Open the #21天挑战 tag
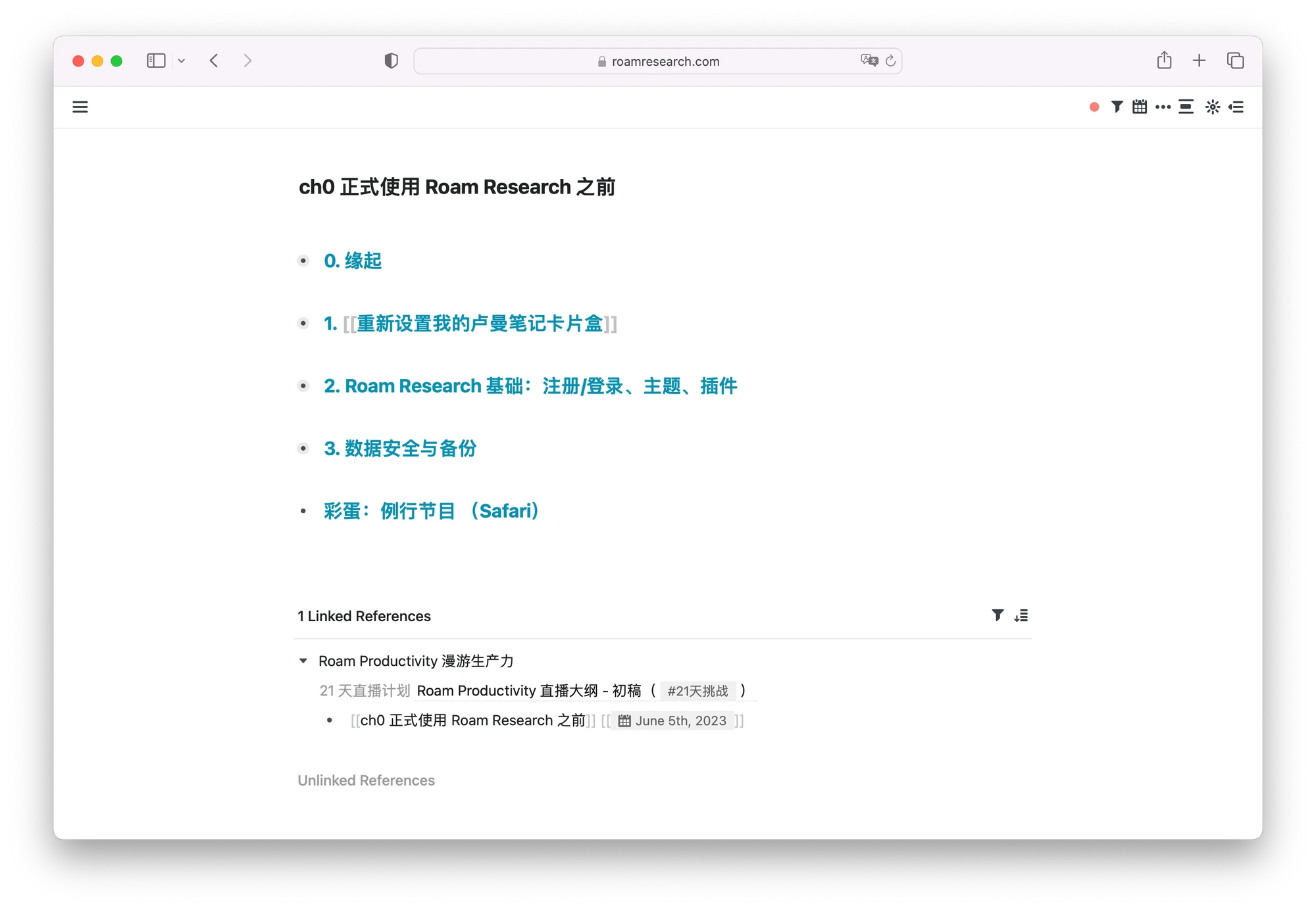Screen dimensions: 1316x910 pyautogui.click(x=697, y=691)
